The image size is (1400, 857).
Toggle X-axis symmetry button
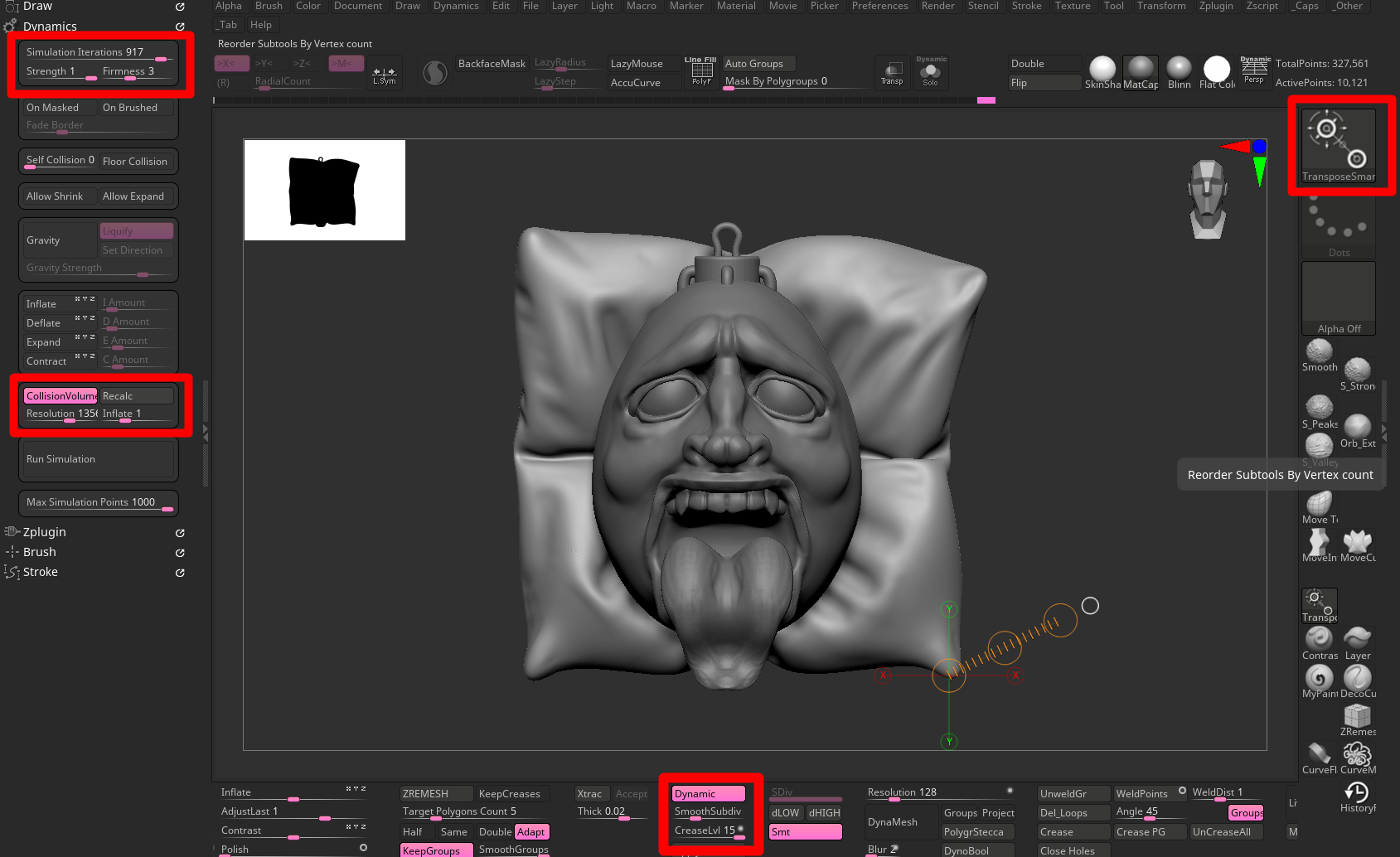(231, 63)
